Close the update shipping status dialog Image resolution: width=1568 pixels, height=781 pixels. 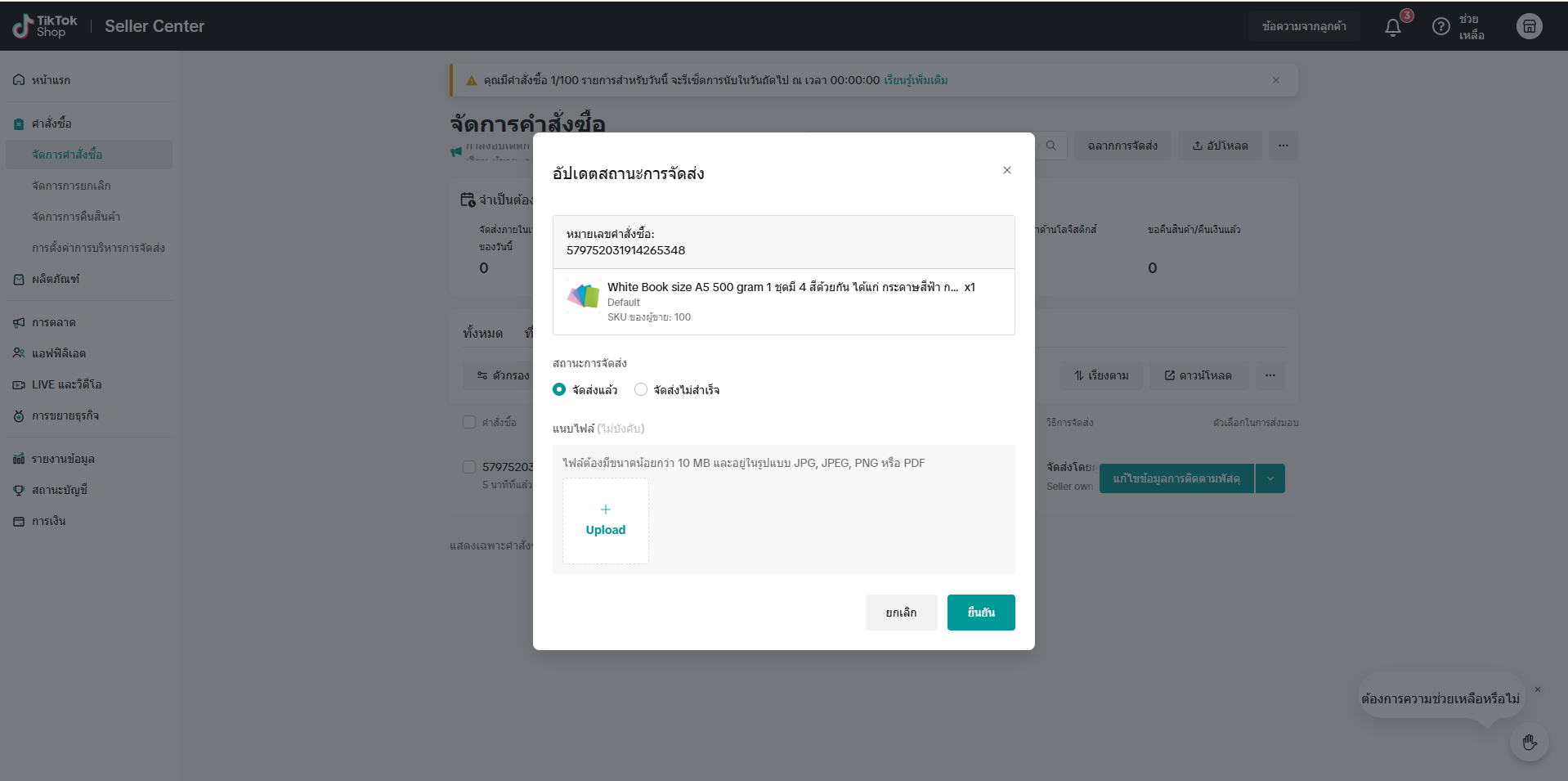click(x=1006, y=170)
